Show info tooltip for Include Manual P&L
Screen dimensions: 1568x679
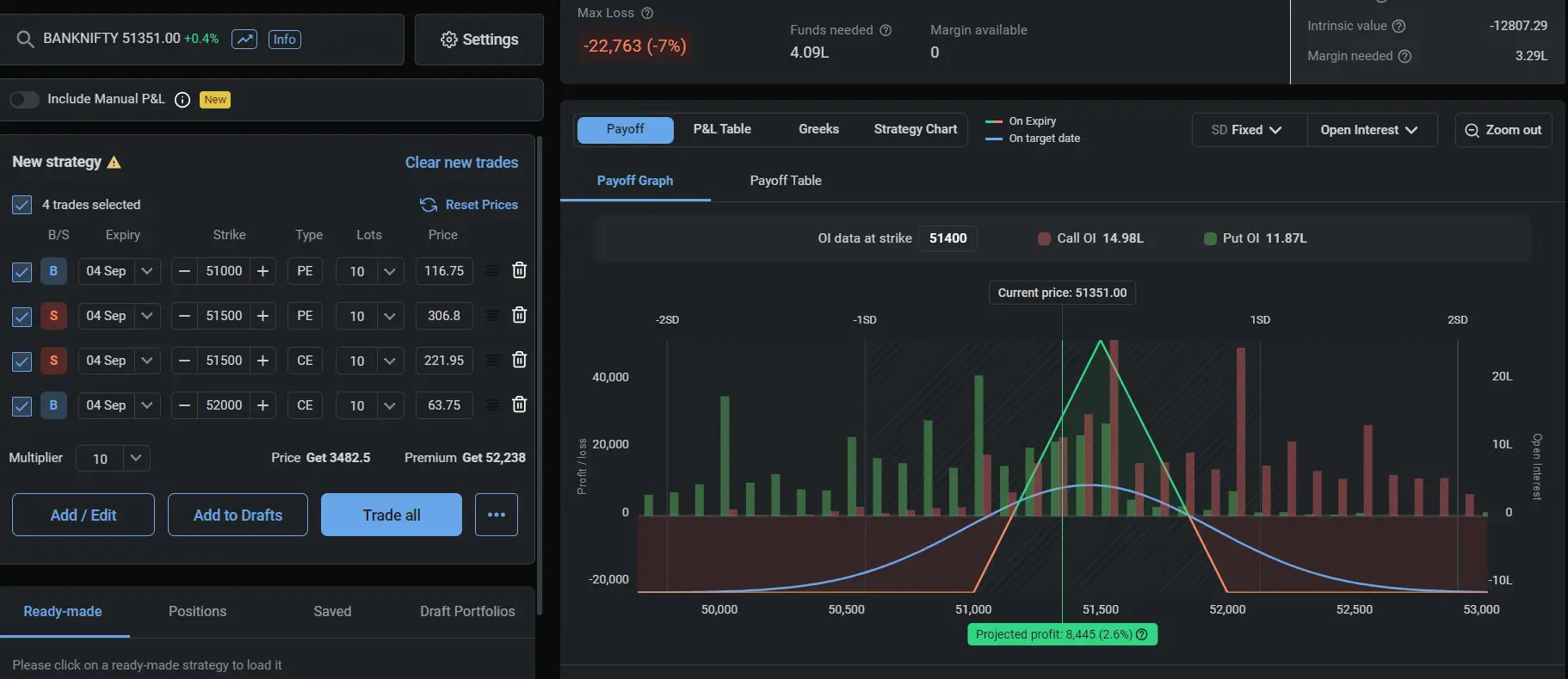coord(182,100)
